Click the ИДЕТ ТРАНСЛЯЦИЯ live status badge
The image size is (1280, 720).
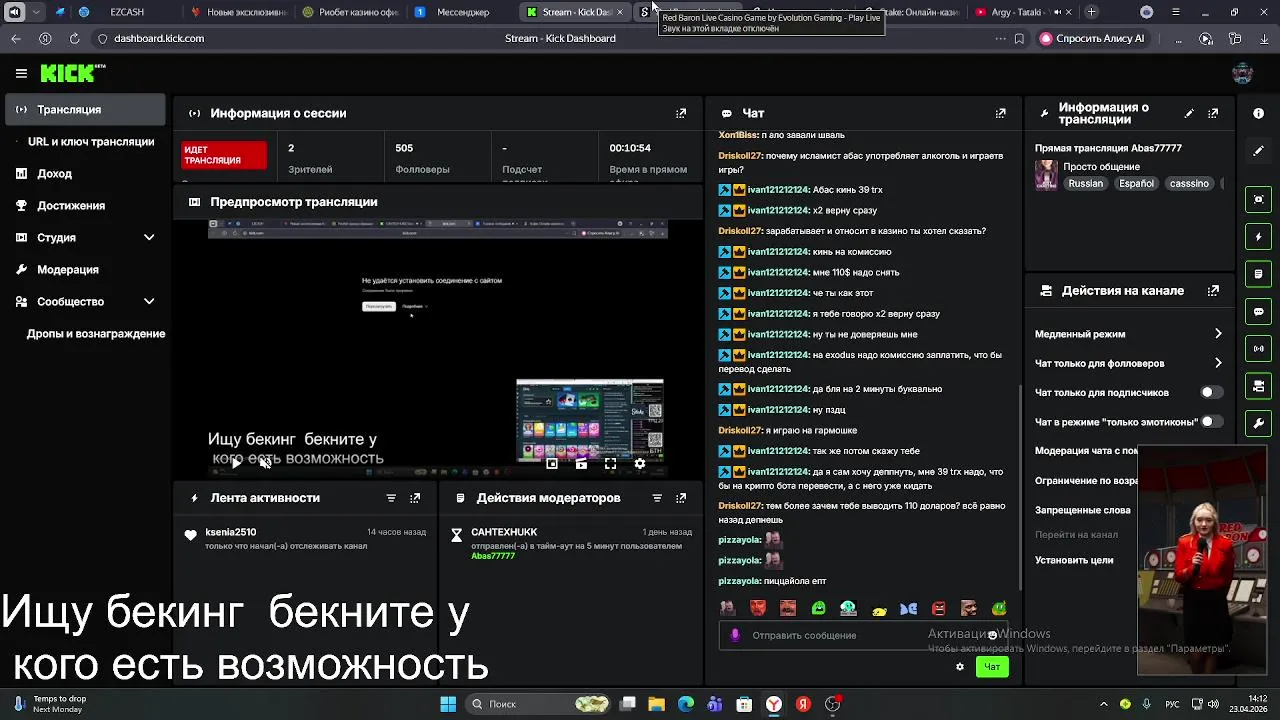pos(225,155)
